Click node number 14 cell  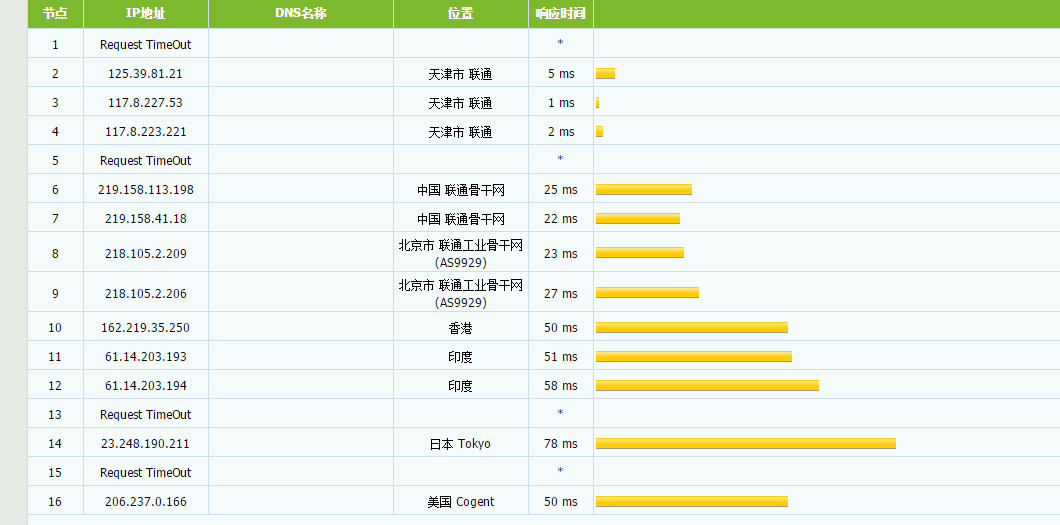coord(55,444)
